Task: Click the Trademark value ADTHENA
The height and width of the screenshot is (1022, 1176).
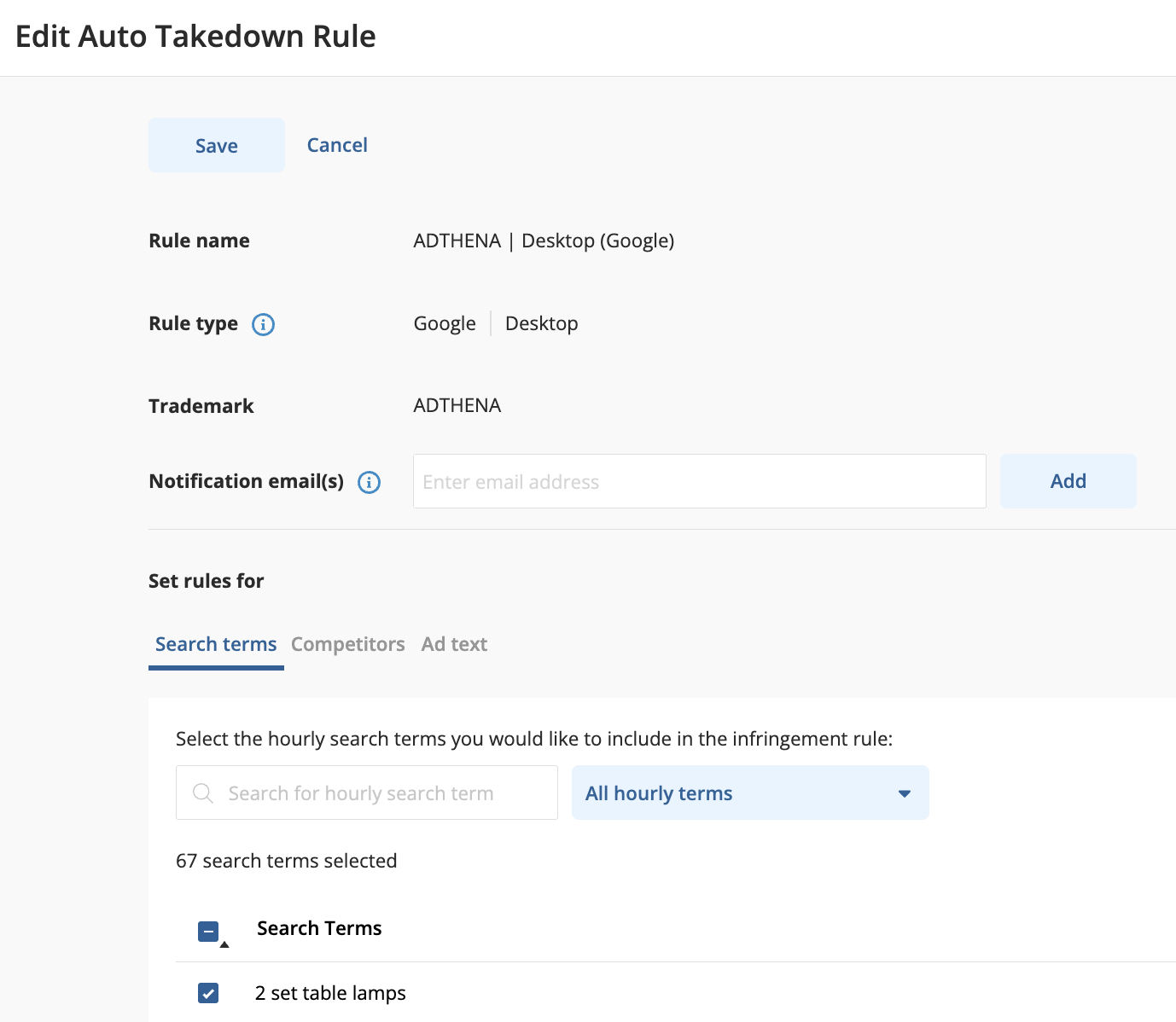Action: (x=457, y=405)
